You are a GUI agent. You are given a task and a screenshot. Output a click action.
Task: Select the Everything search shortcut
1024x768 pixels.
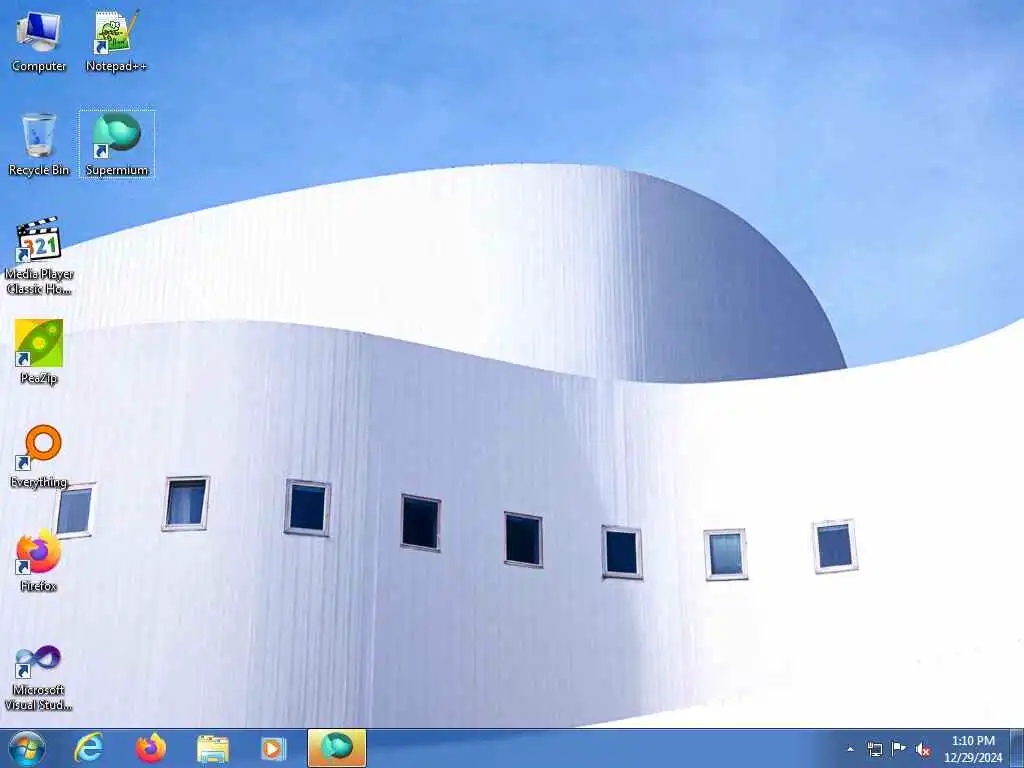39,456
